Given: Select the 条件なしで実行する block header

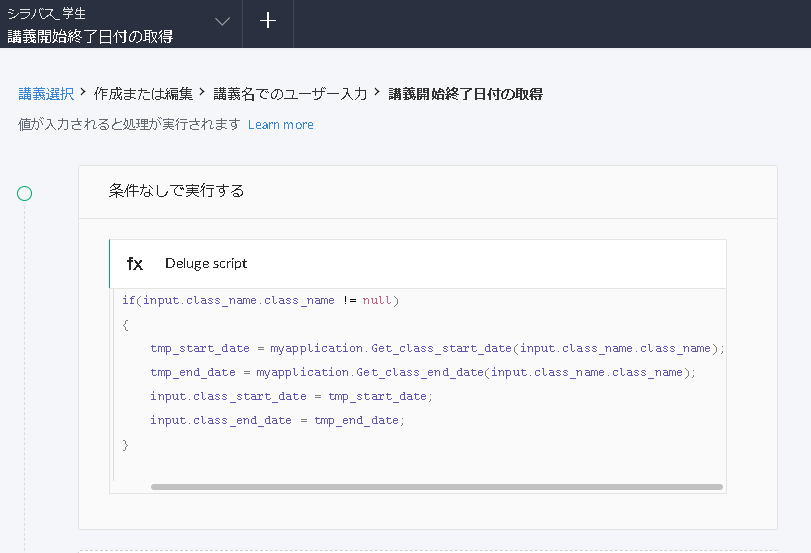Looking at the screenshot, I should pyautogui.click(x=428, y=192).
